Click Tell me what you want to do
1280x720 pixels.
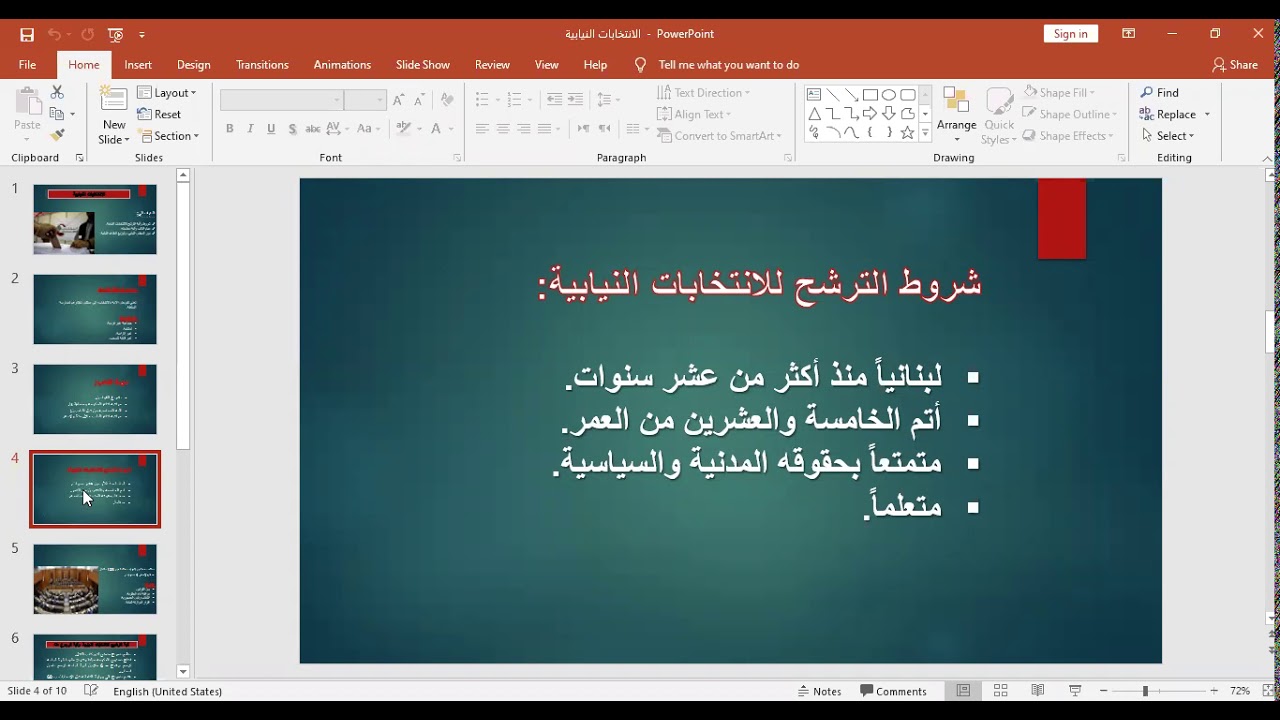pyautogui.click(x=716, y=65)
